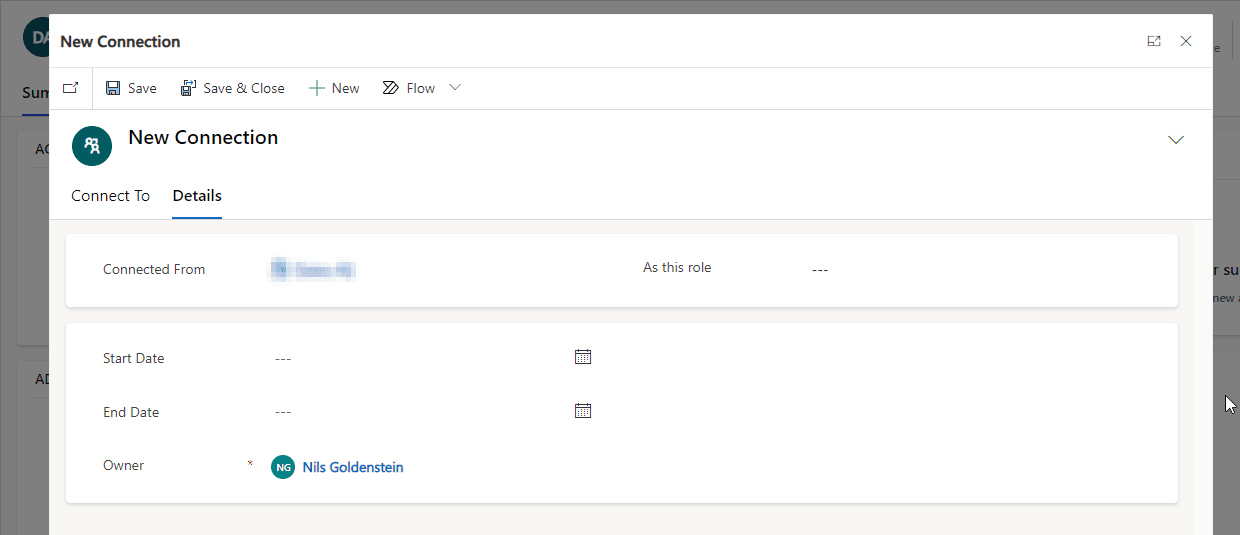Expand the dropdown chevron beside Flow
1240x535 pixels.
455,88
